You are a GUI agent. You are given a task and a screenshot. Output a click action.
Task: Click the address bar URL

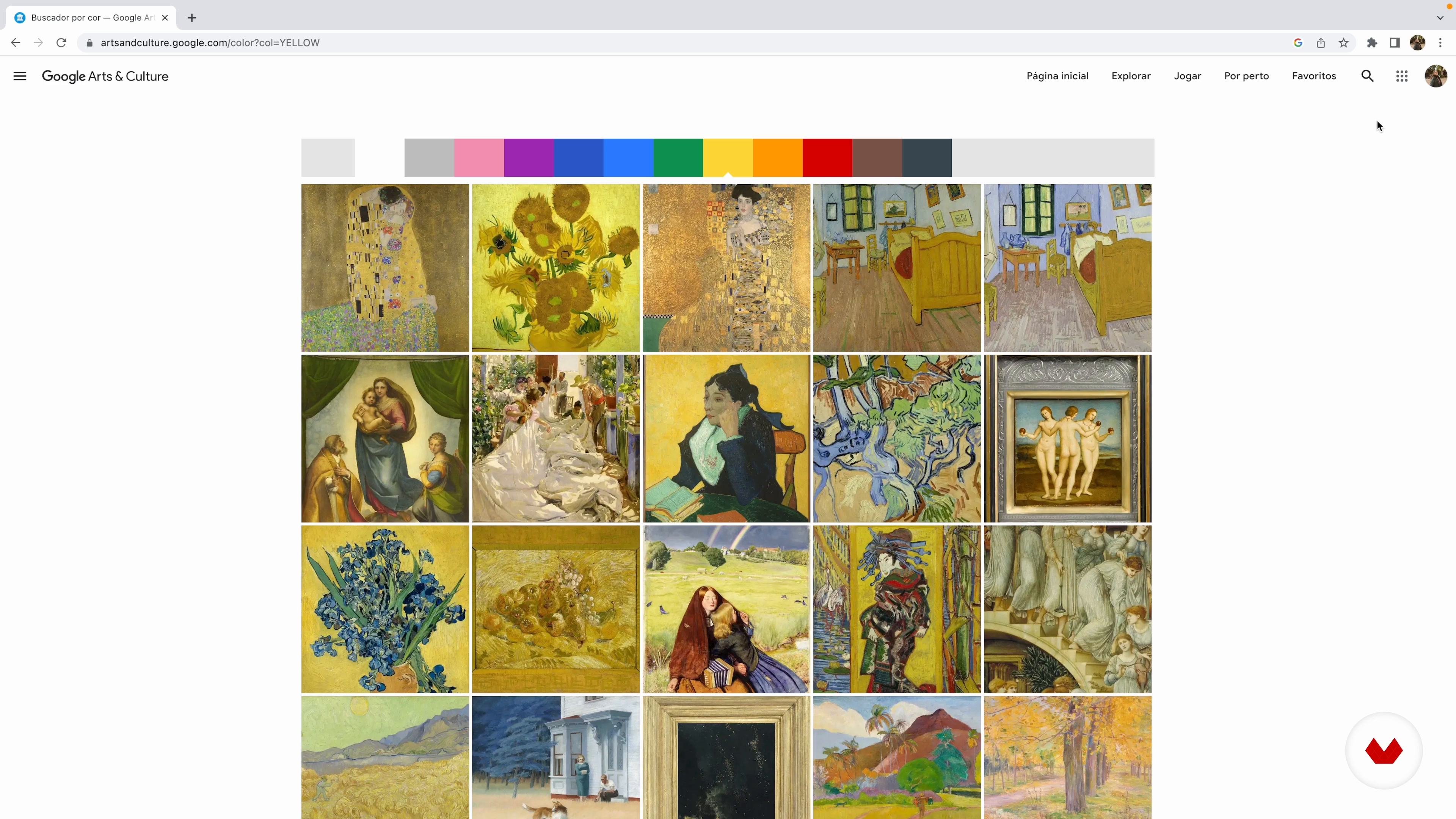click(210, 43)
